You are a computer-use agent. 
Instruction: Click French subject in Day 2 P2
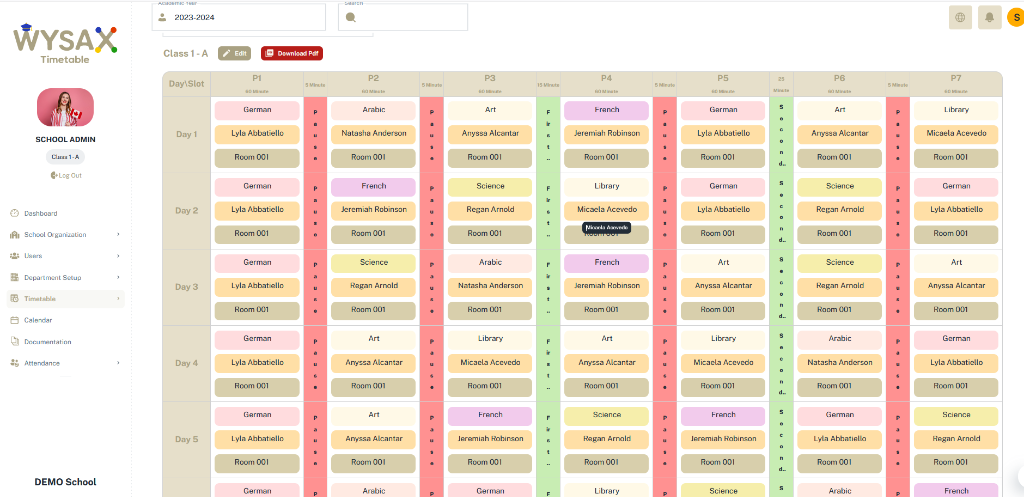(x=374, y=187)
